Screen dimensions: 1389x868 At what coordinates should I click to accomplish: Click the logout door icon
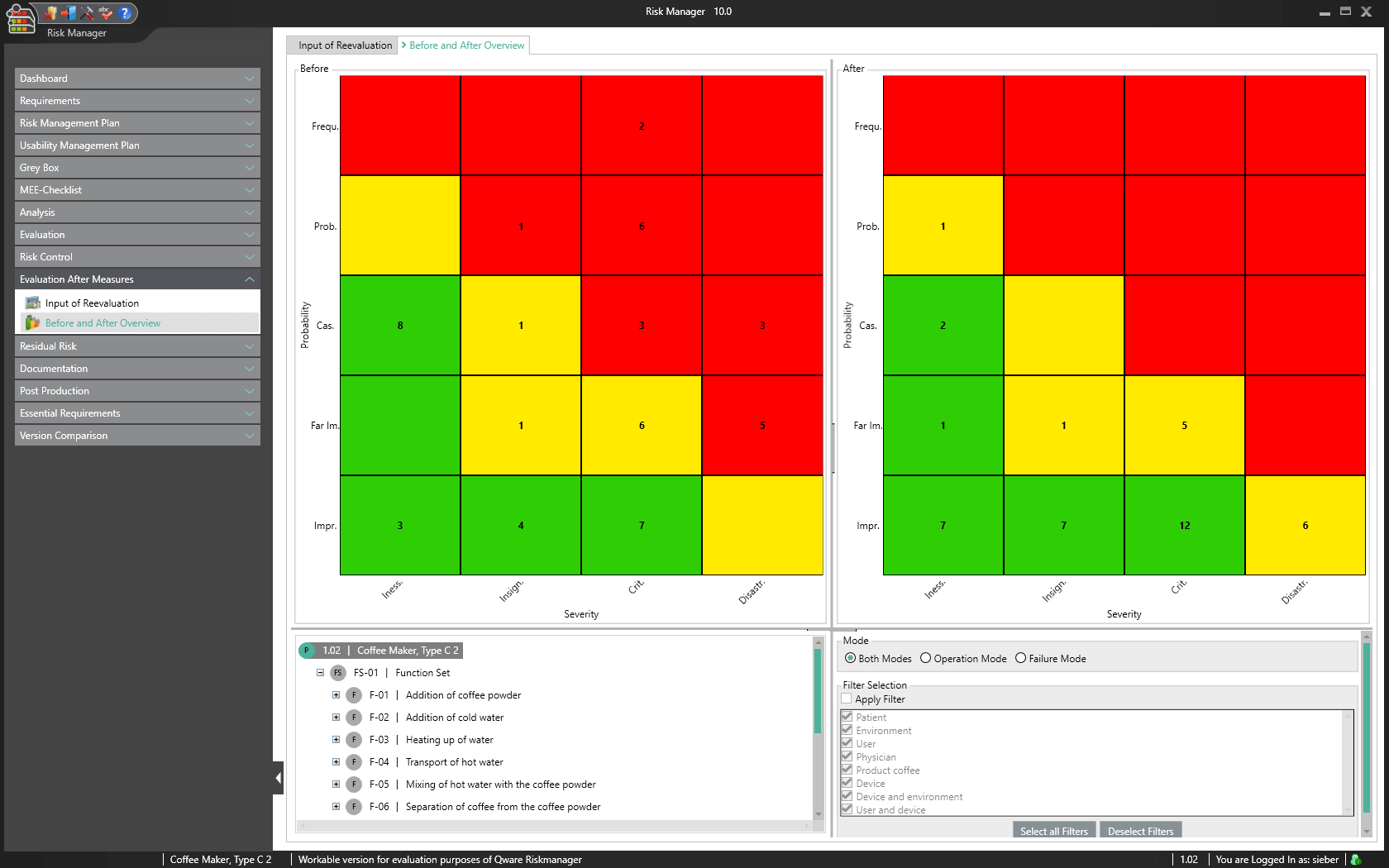pyautogui.click(x=69, y=12)
